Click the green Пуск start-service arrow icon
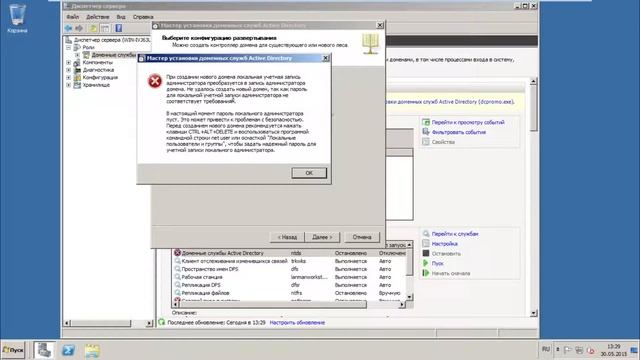Screen dimensions: 640x360 426,263
